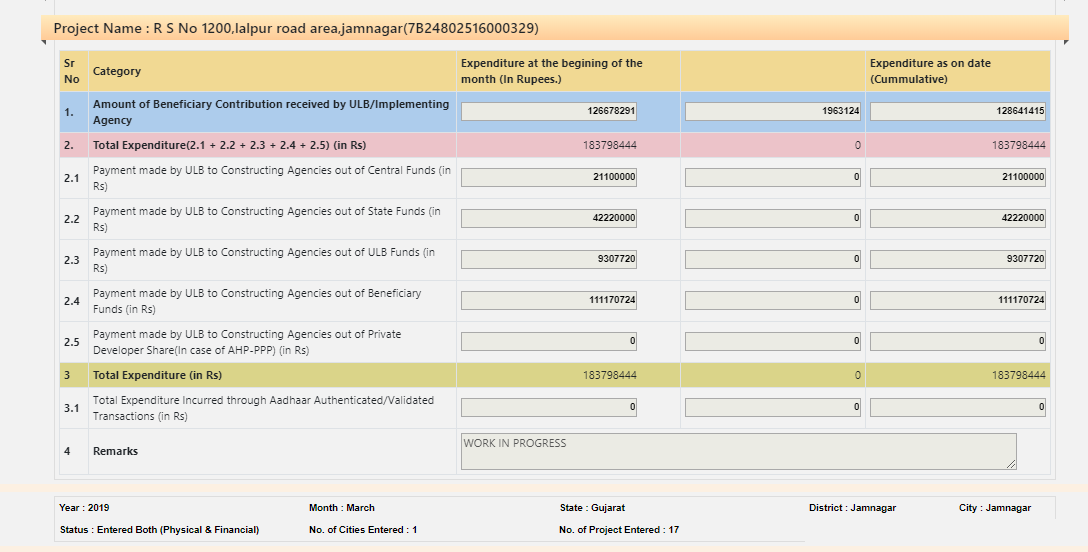Screen dimensions: 1088x552
Task: Click Aadhaar Authenticated transactions cumulative field
Action: [958, 408]
